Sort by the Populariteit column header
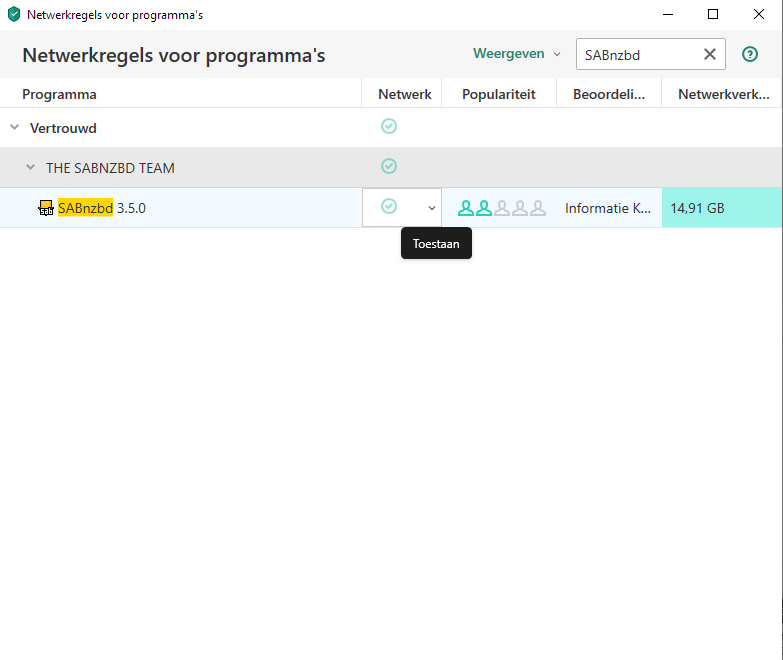The width and height of the screenshot is (783, 660). 498,94
